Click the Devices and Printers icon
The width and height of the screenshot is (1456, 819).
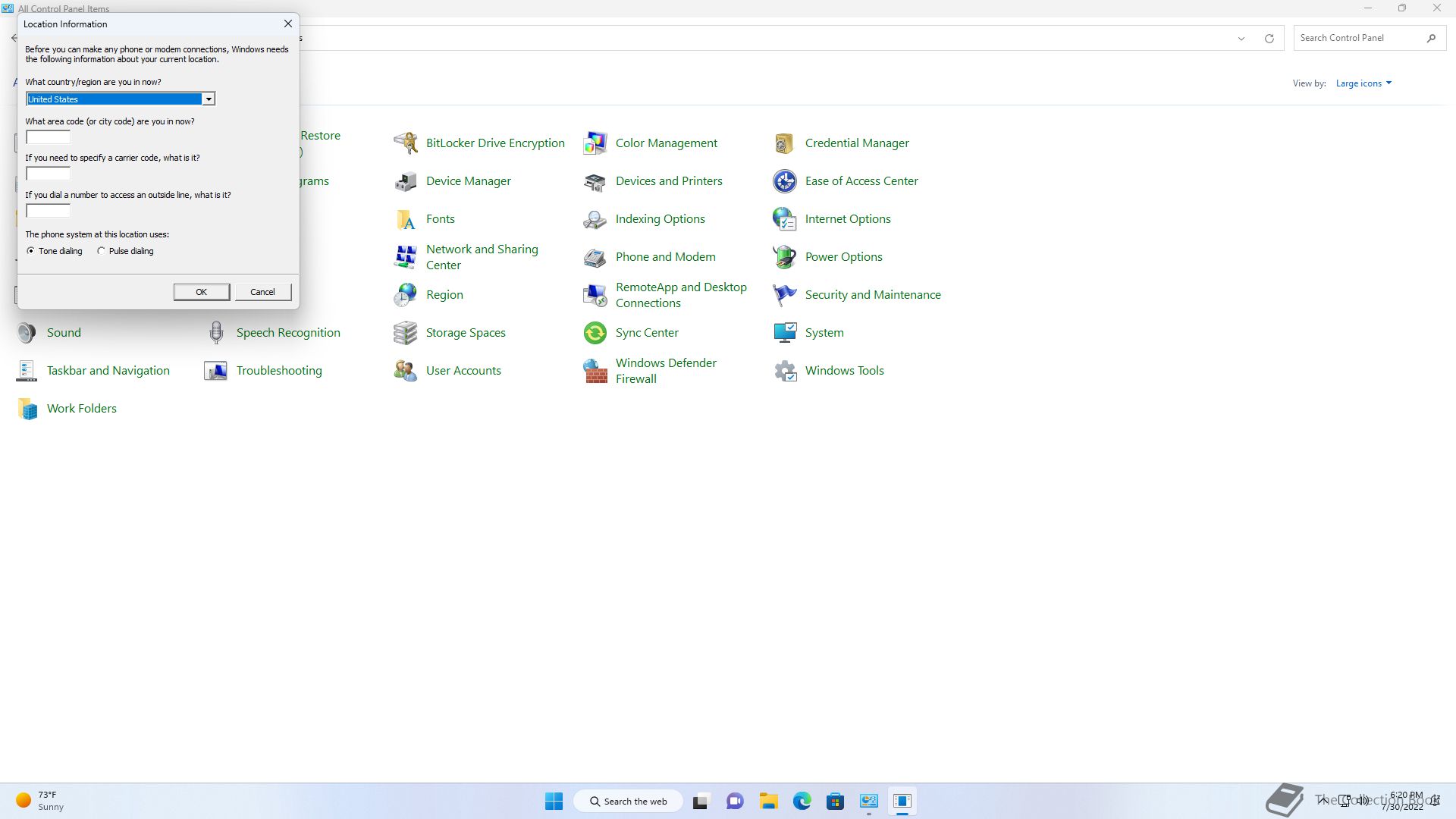(595, 180)
